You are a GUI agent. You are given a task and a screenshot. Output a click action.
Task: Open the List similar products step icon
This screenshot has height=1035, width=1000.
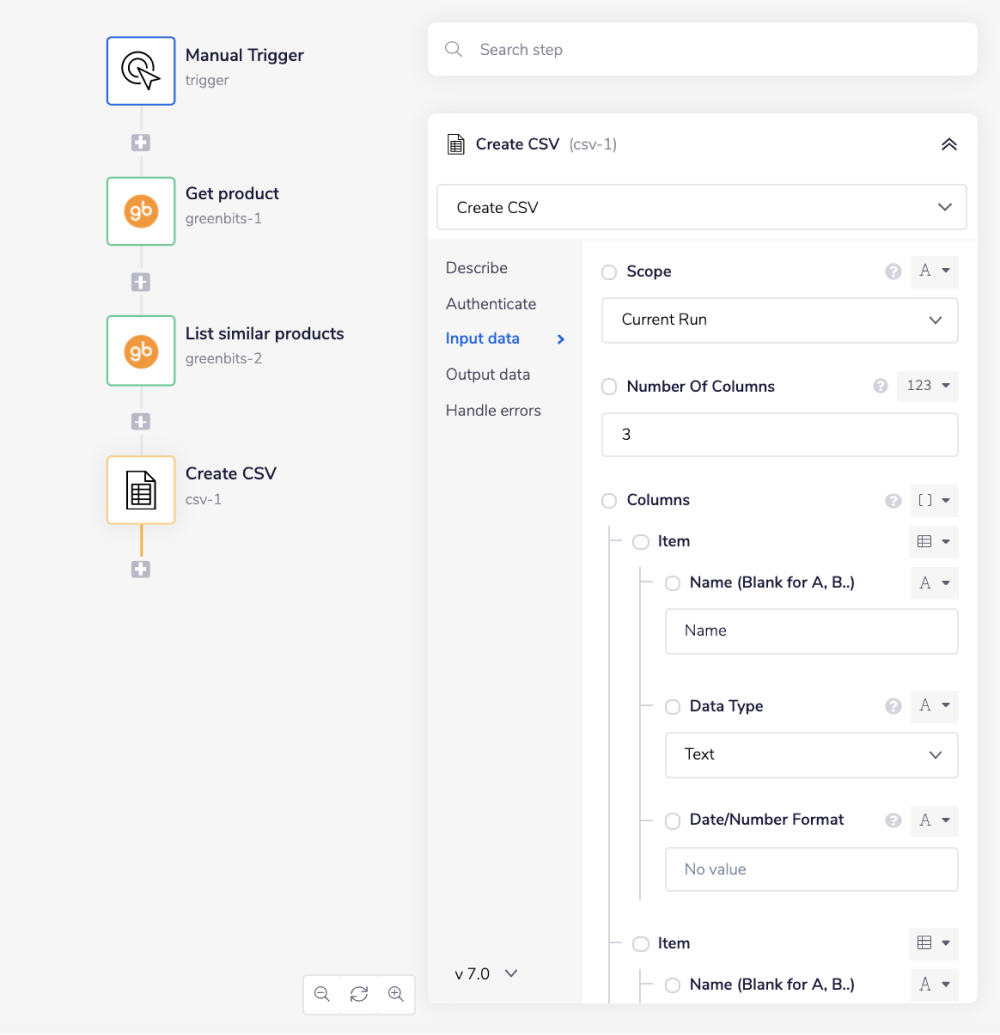click(x=141, y=351)
